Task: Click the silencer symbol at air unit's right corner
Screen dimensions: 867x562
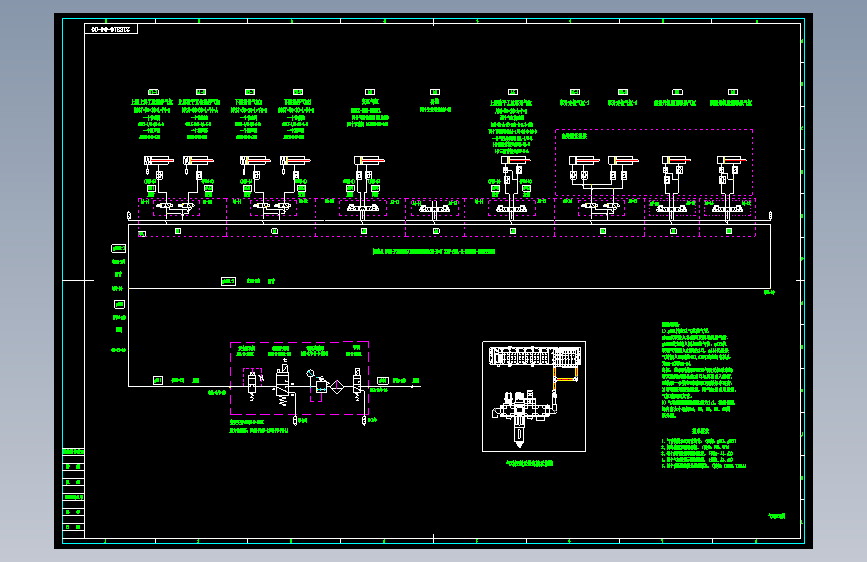Action: (364, 421)
